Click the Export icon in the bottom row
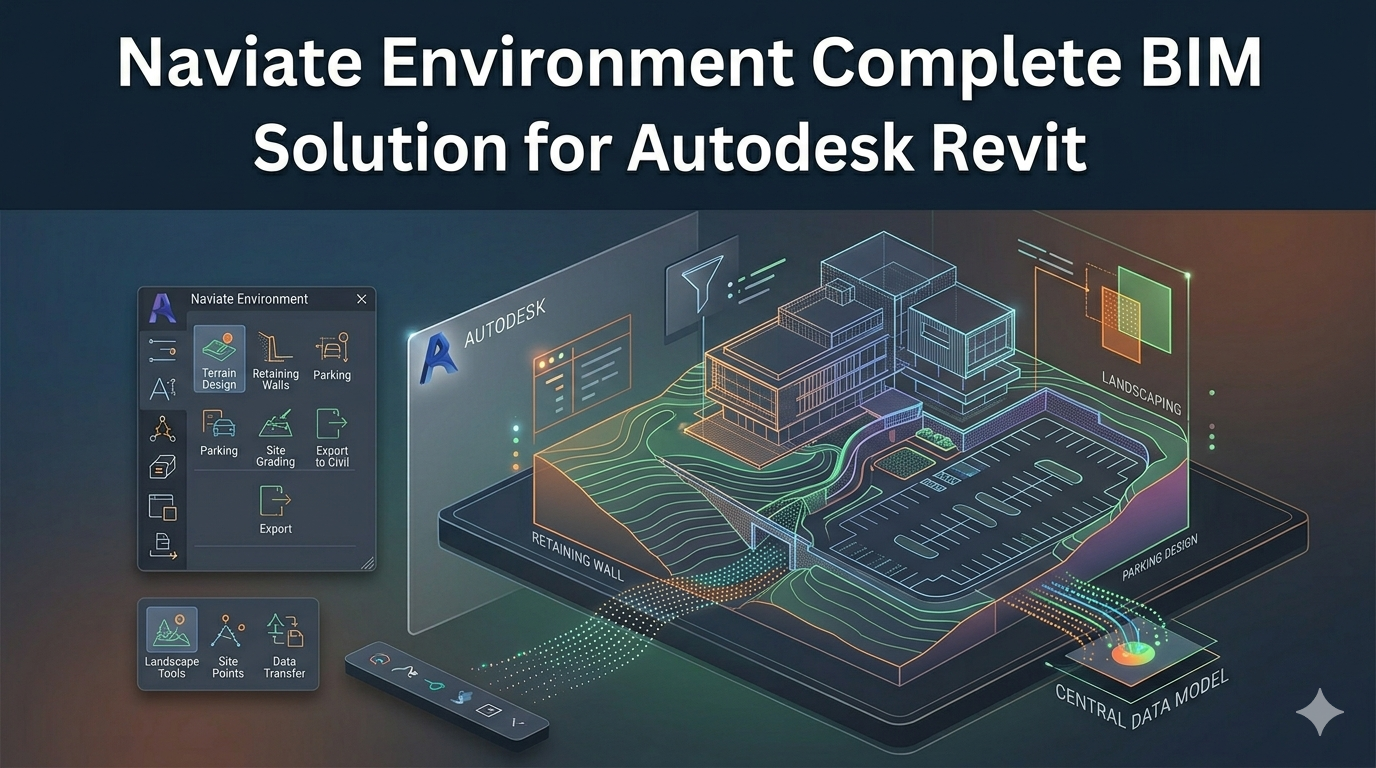 tap(275, 508)
